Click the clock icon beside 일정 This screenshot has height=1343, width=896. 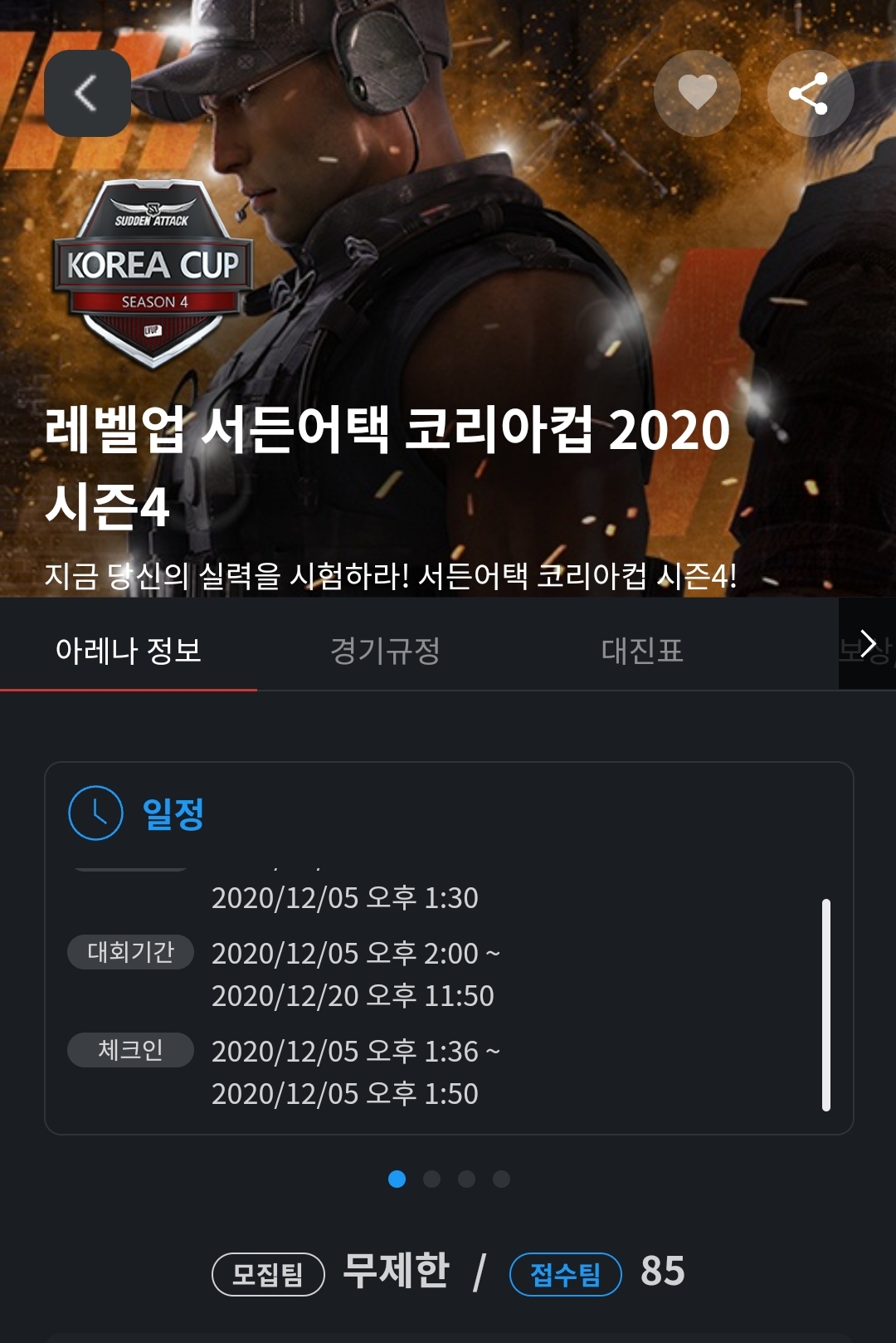tap(95, 813)
